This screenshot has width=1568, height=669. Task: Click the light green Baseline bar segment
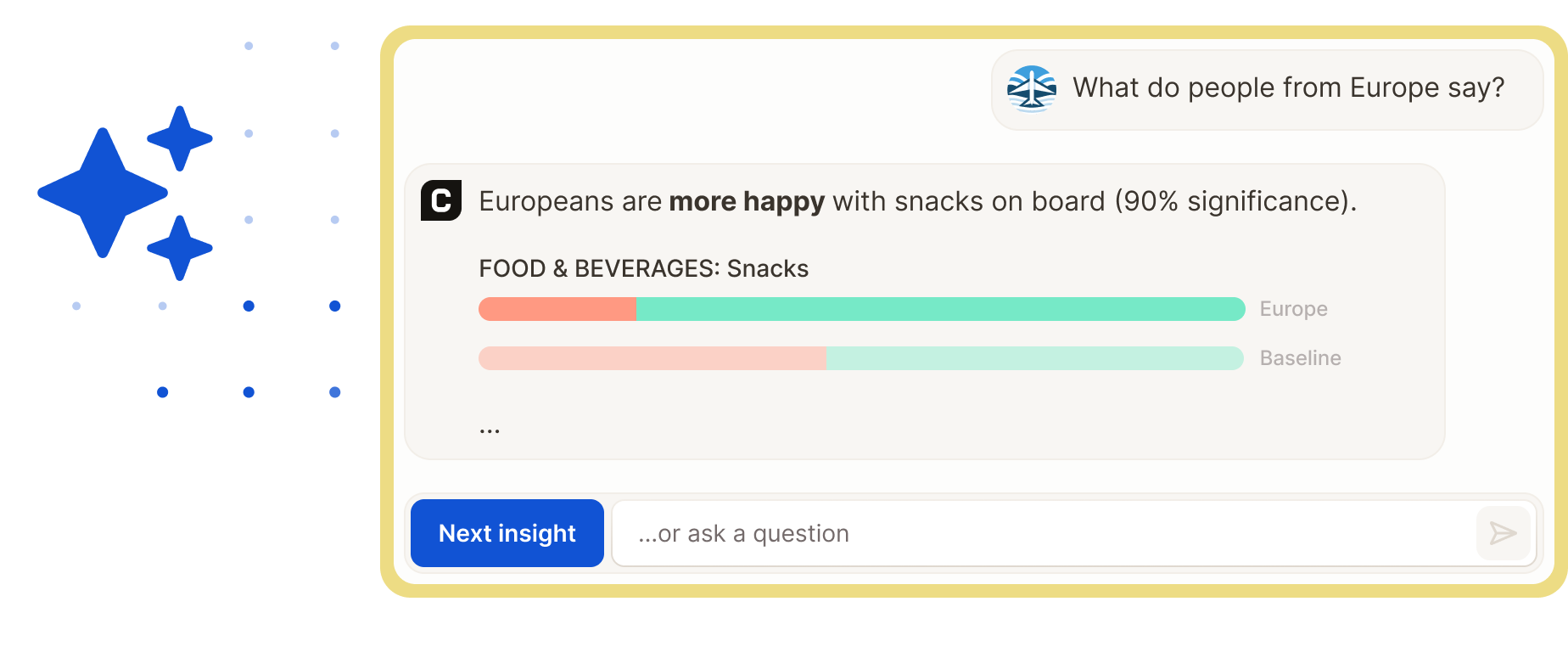(x=1035, y=358)
